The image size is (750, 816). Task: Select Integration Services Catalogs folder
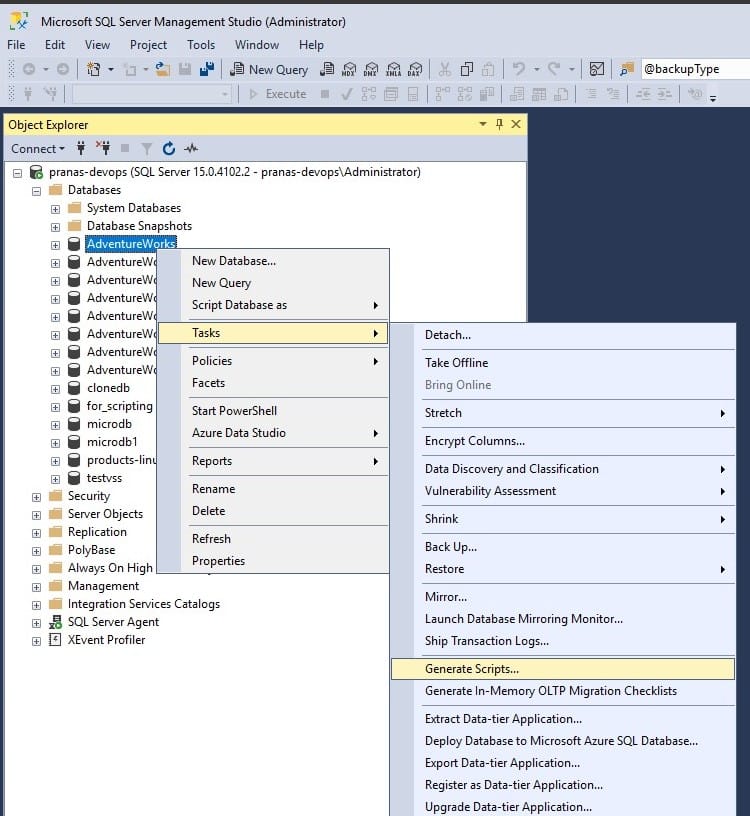[x=144, y=604]
